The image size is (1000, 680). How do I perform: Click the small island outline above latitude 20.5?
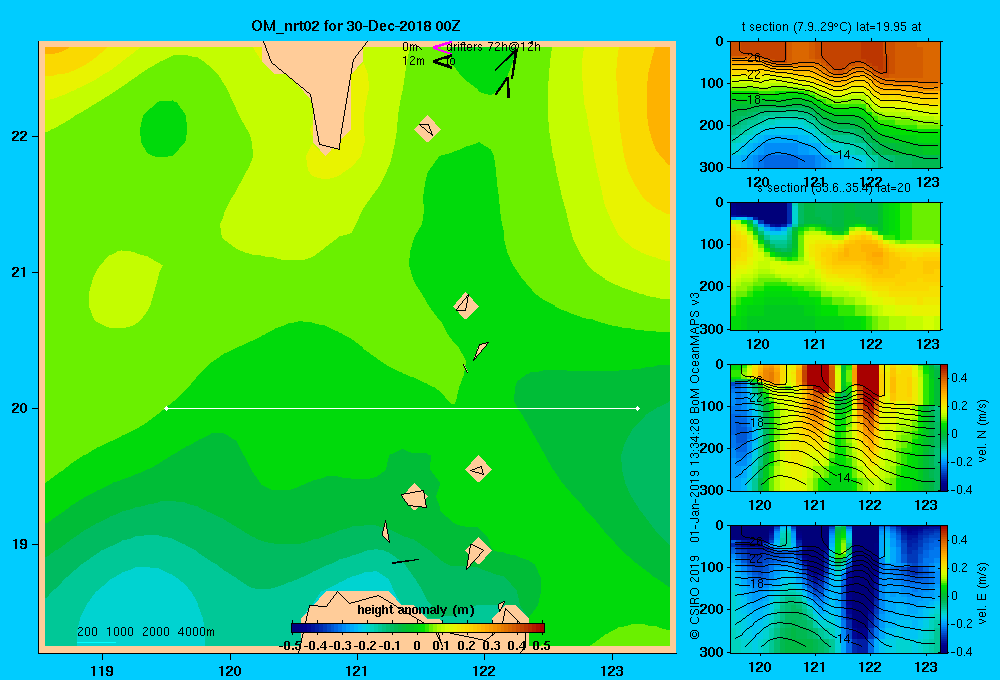point(481,350)
